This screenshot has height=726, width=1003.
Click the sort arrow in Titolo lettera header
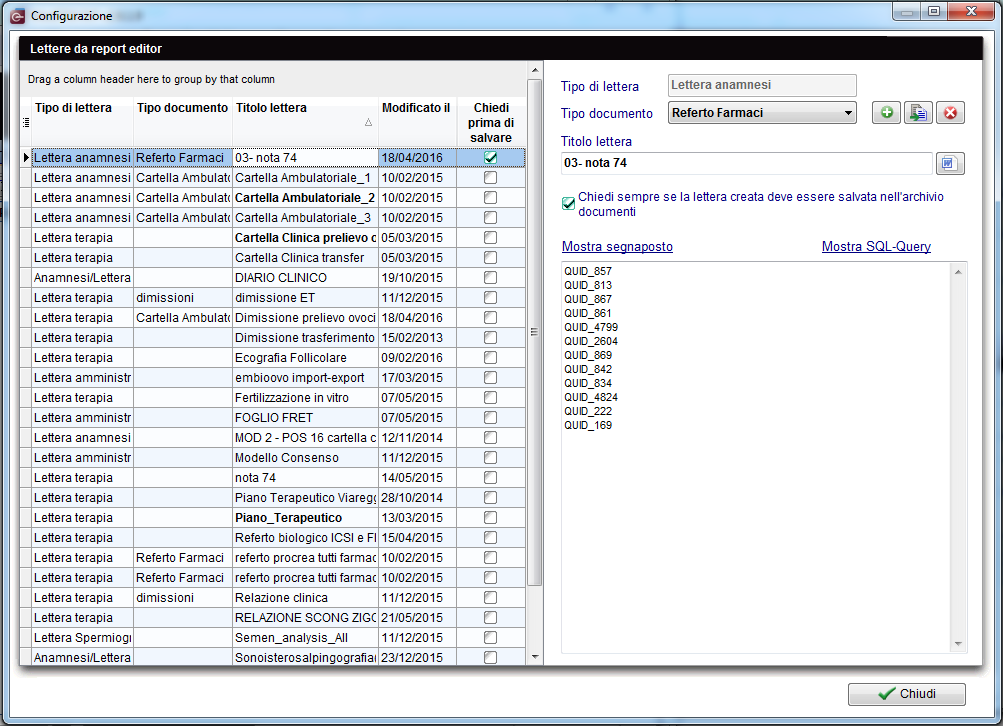368,122
